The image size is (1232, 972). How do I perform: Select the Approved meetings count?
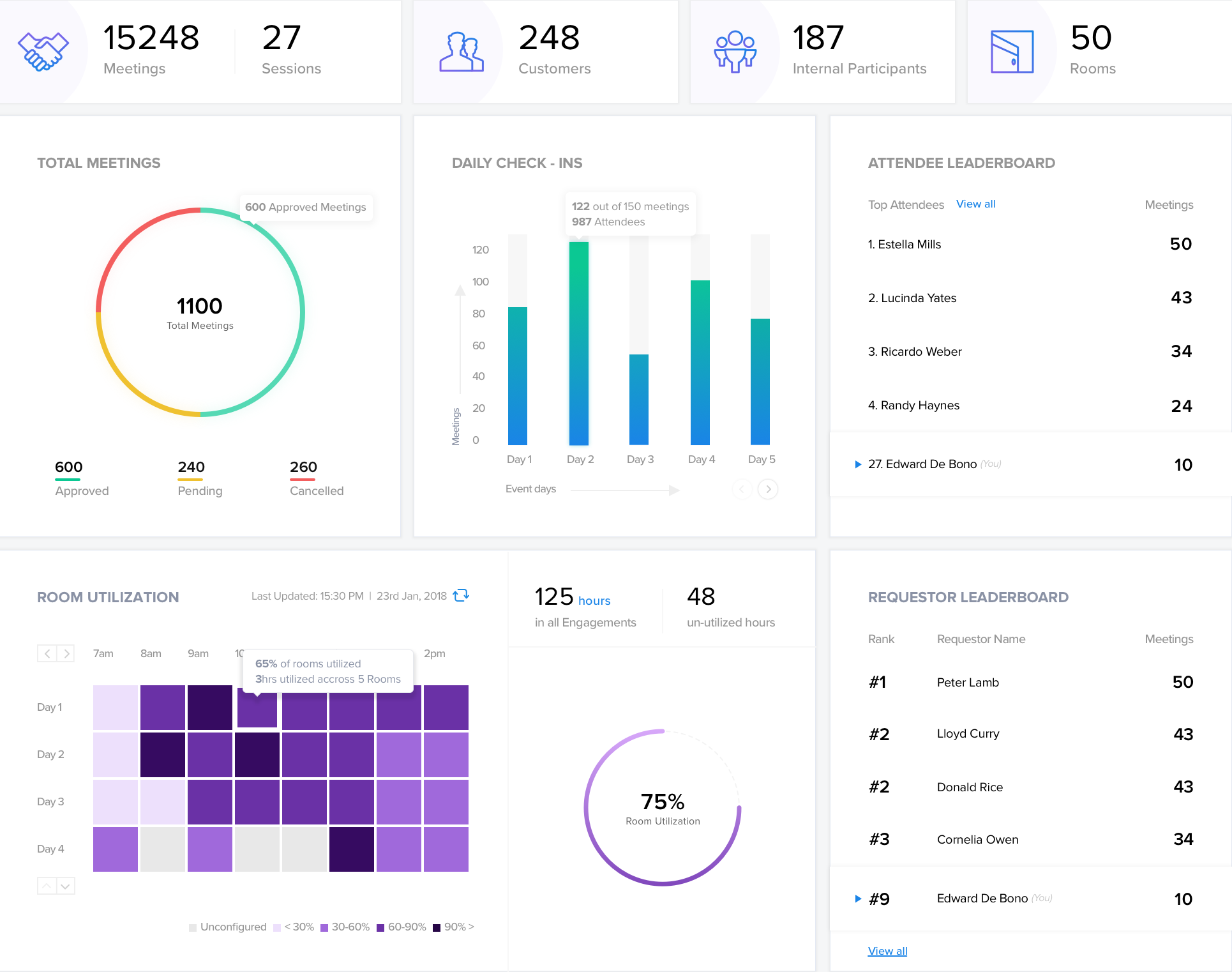[69, 467]
